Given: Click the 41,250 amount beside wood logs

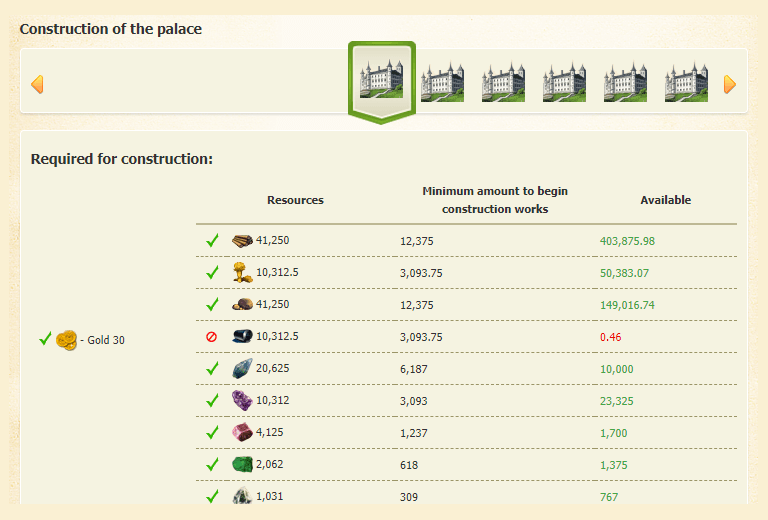Looking at the screenshot, I should pos(273,240).
